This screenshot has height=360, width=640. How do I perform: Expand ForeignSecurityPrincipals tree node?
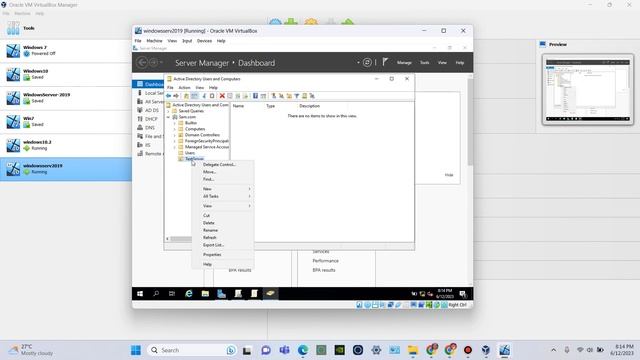[175, 141]
